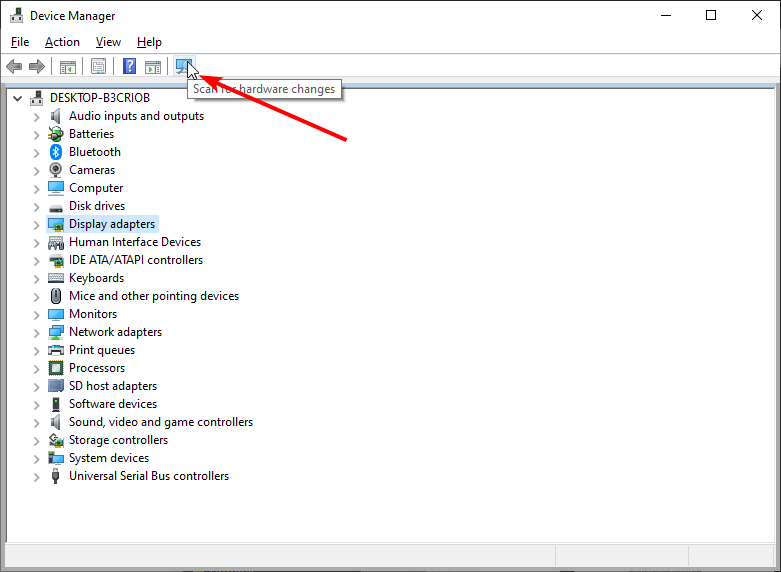Expand the Universal Serial Bus controllers arrow
This screenshot has width=781, height=572.
[x=36, y=476]
